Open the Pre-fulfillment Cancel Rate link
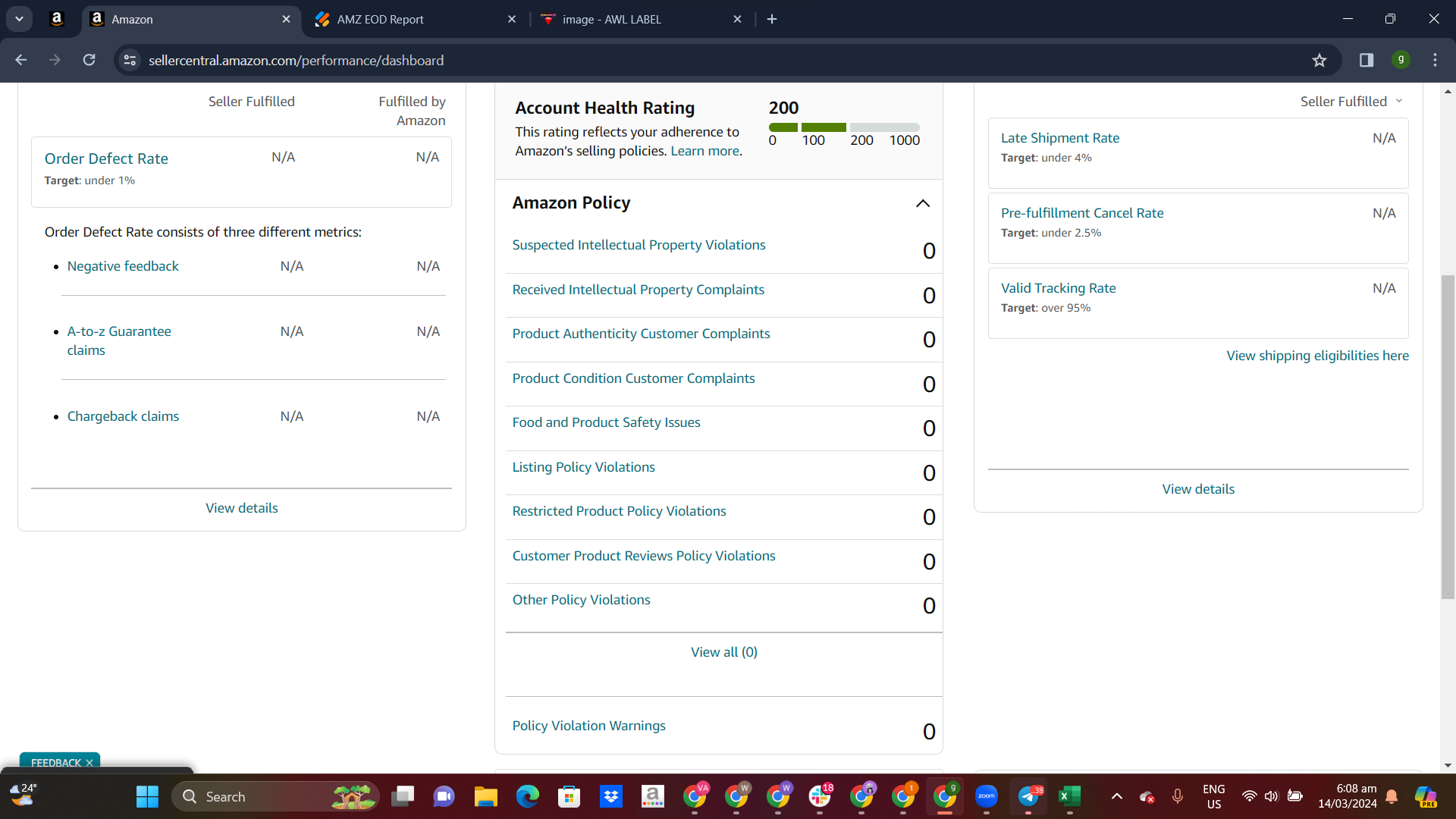The width and height of the screenshot is (1456, 819). click(x=1082, y=213)
